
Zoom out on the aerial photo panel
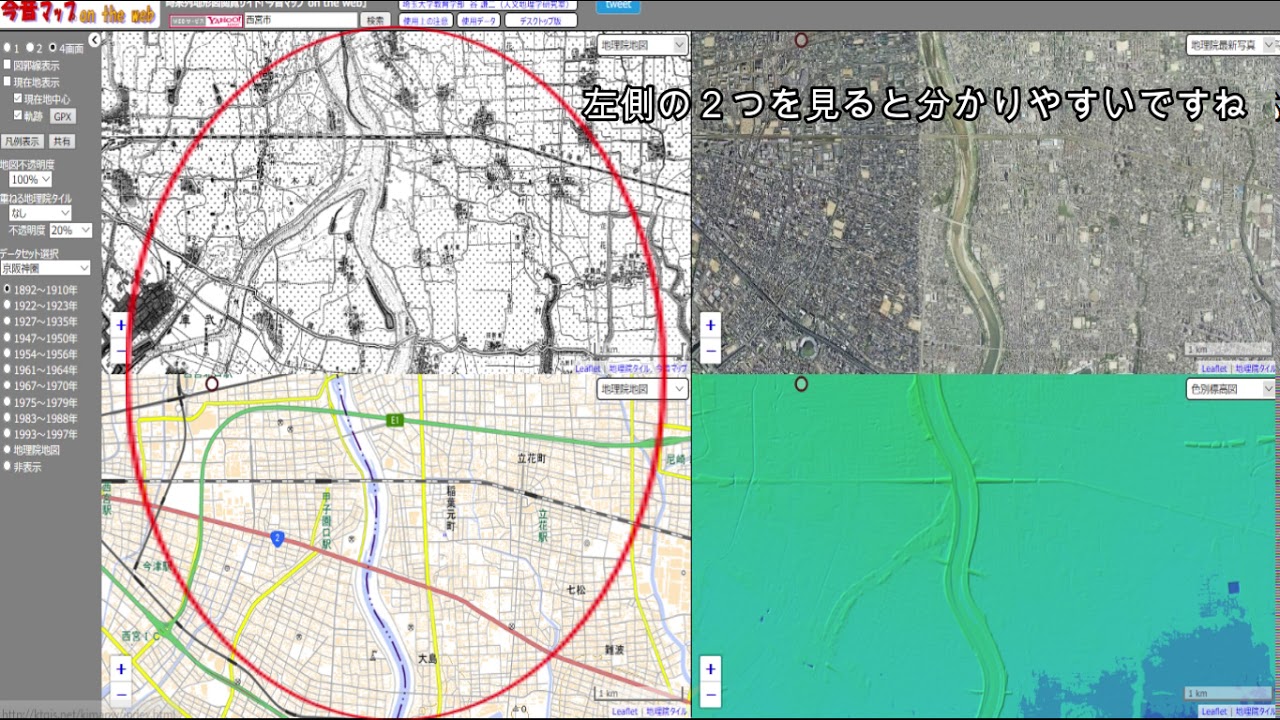coord(710,350)
